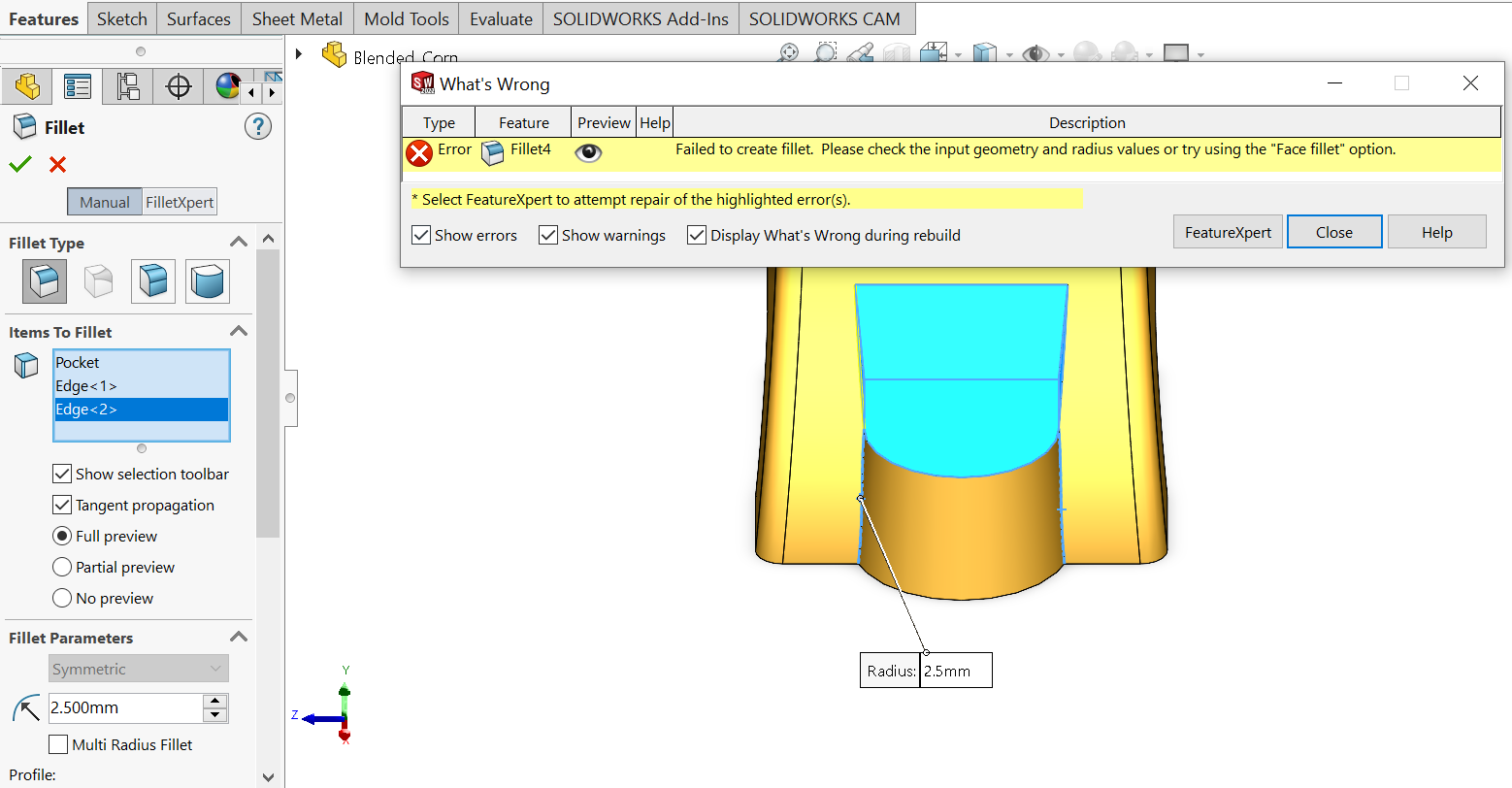The height and width of the screenshot is (788, 1512).
Task: Uncheck the Tangent propagation checkbox
Action: 62,505
